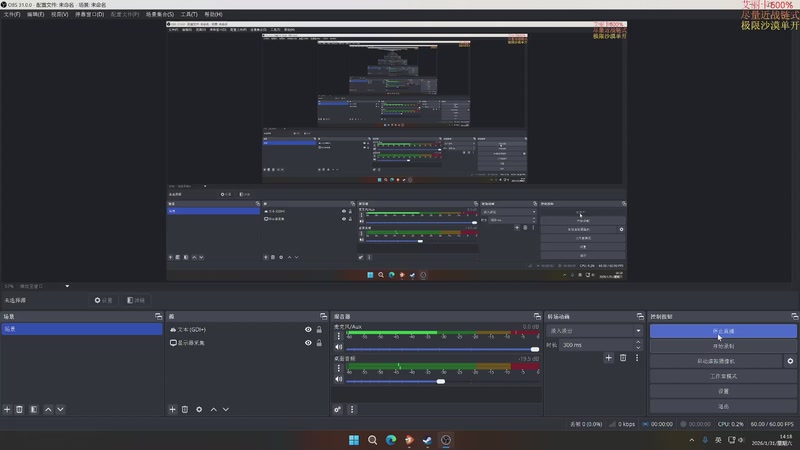800x450 pixels.
Task: Click 退出 exit button
Action: click(723, 406)
